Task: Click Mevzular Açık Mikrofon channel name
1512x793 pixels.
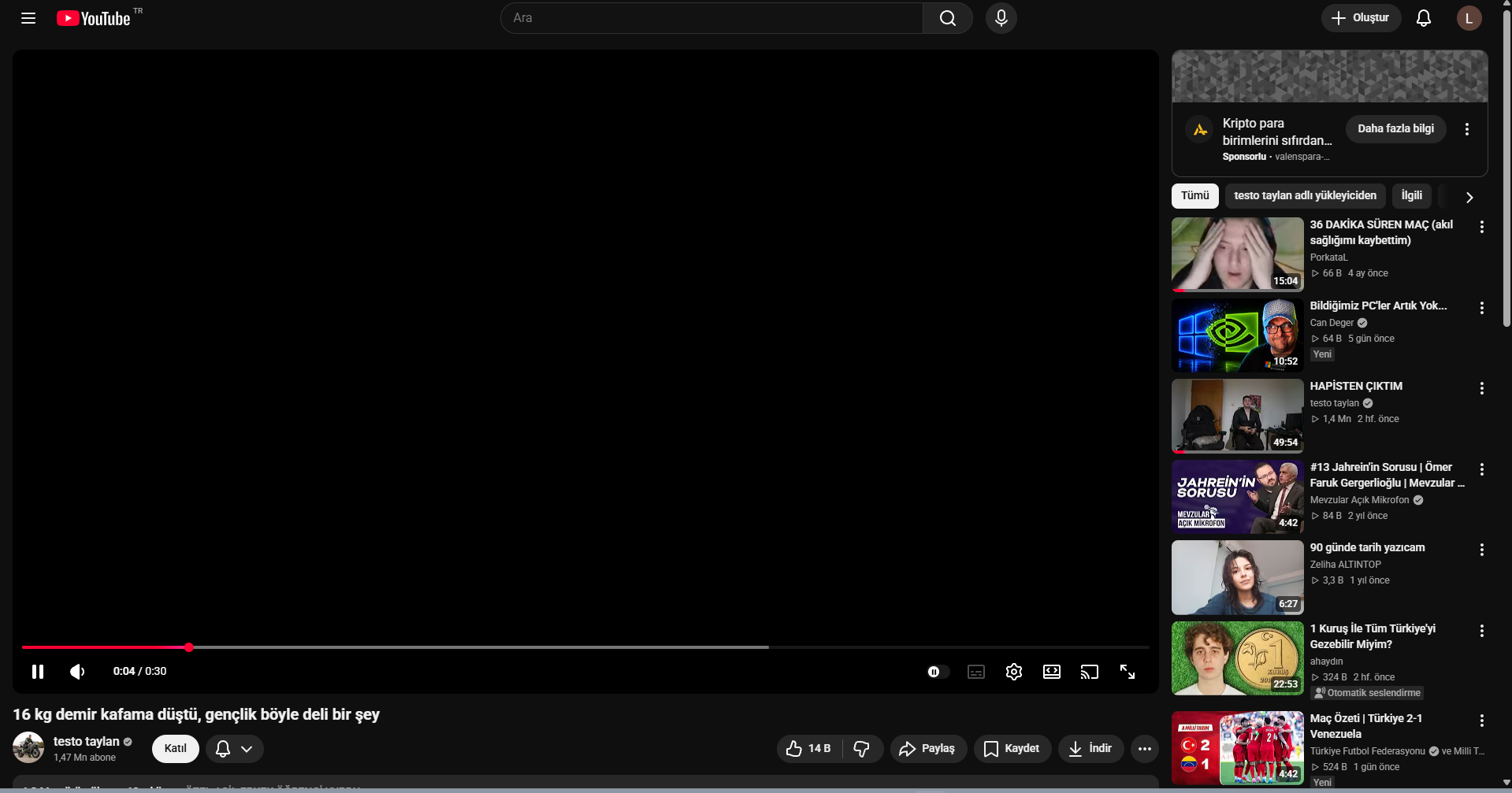Action: point(1360,500)
